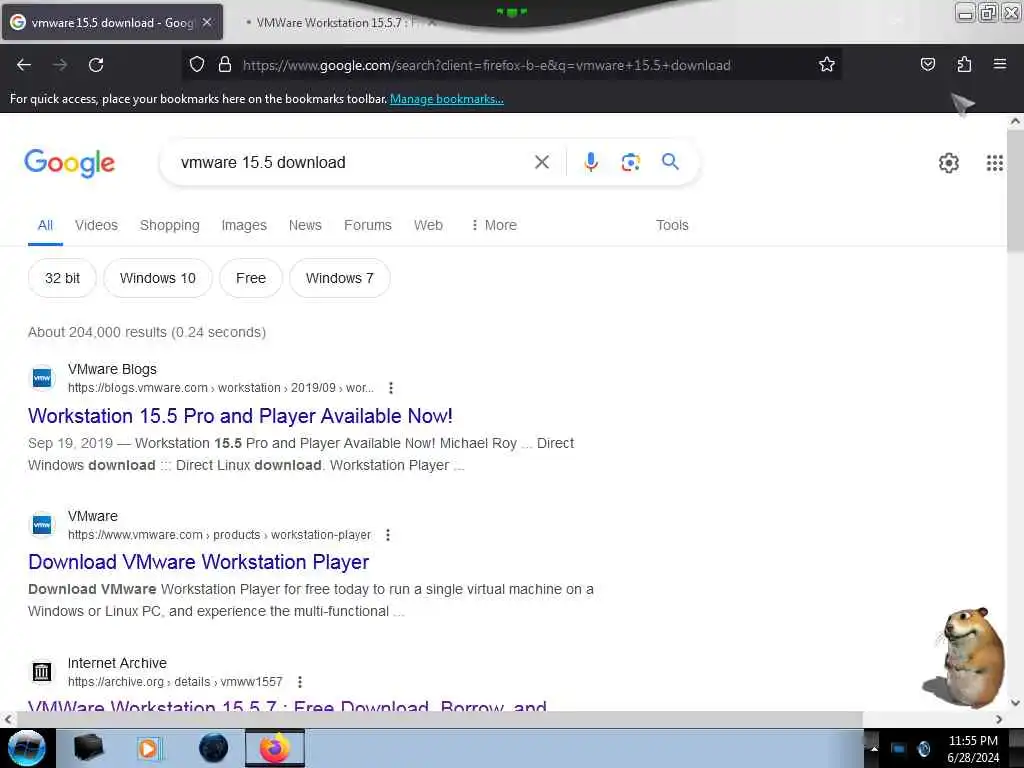Image resolution: width=1024 pixels, height=768 pixels.
Task: Open the media player taskbar icon
Action: click(x=148, y=748)
